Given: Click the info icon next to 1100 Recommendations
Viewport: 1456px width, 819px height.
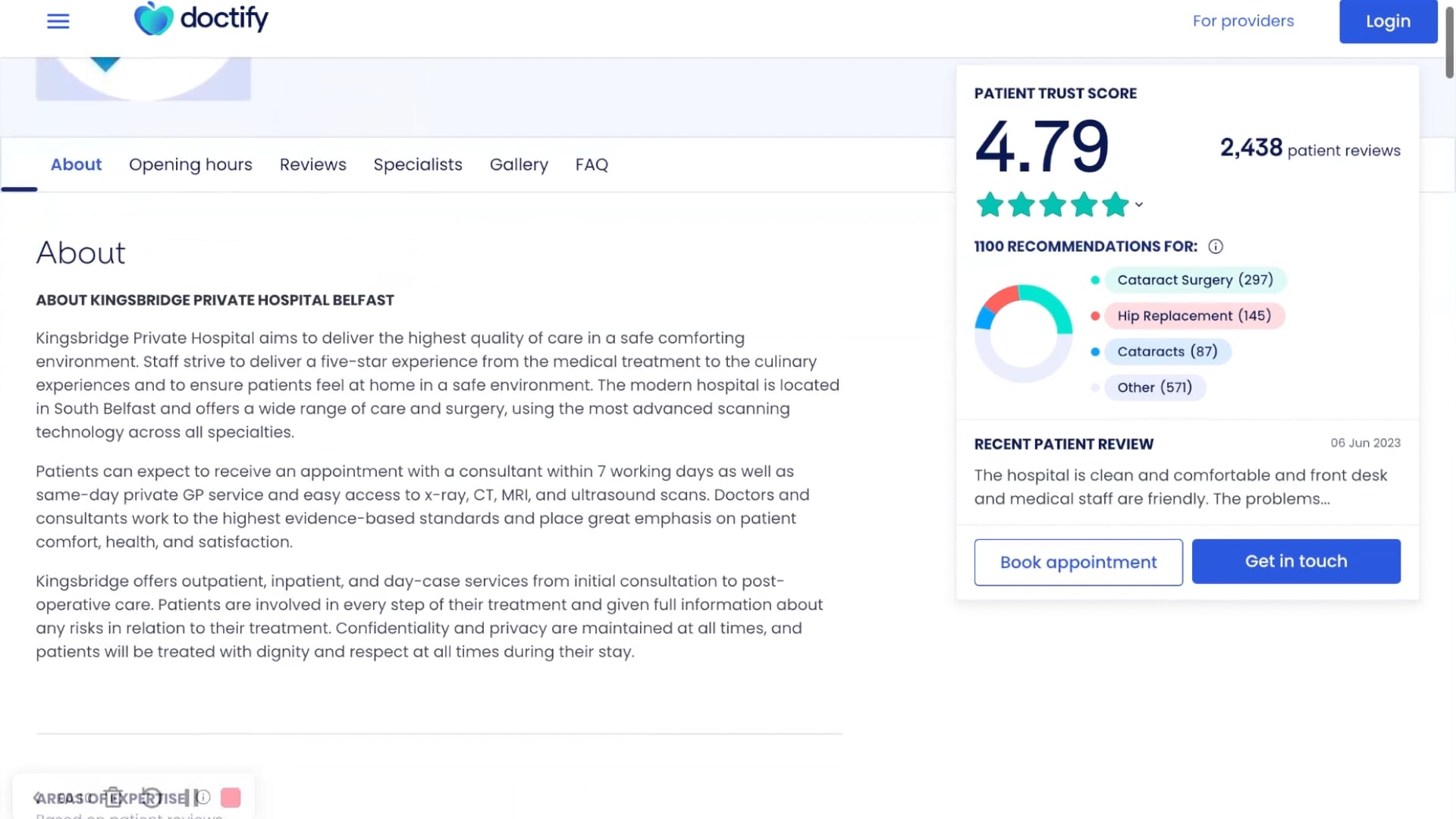Looking at the screenshot, I should pyautogui.click(x=1216, y=246).
